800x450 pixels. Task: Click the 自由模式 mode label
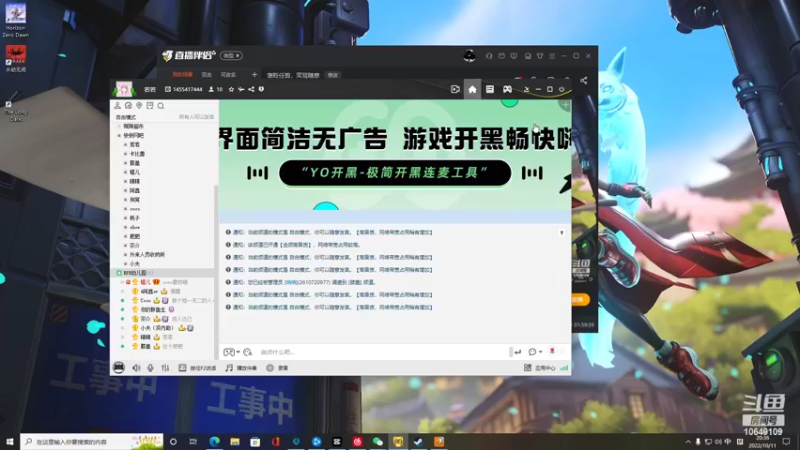point(126,117)
